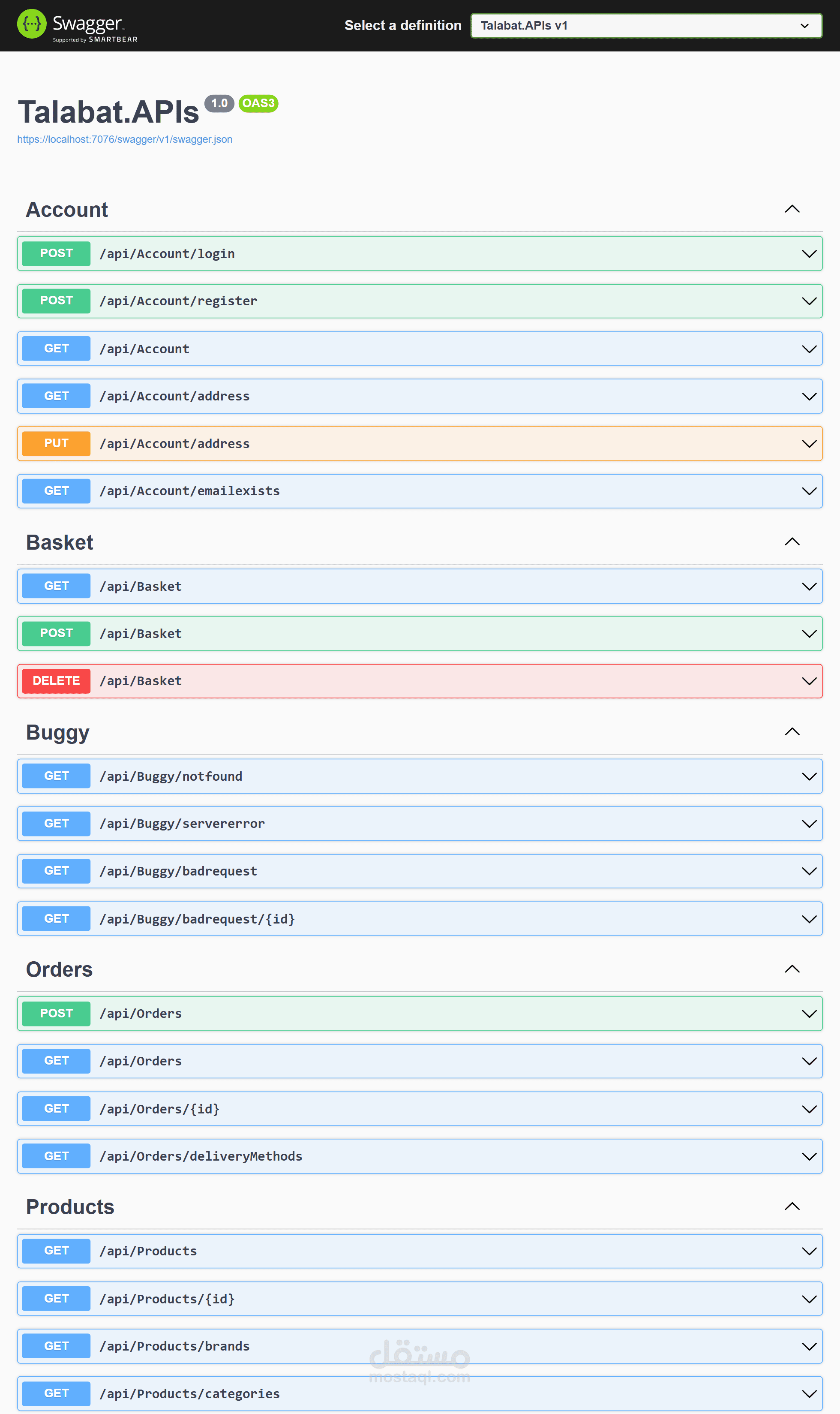Open the swagger.json URL link
840x1414 pixels.
pos(125,139)
